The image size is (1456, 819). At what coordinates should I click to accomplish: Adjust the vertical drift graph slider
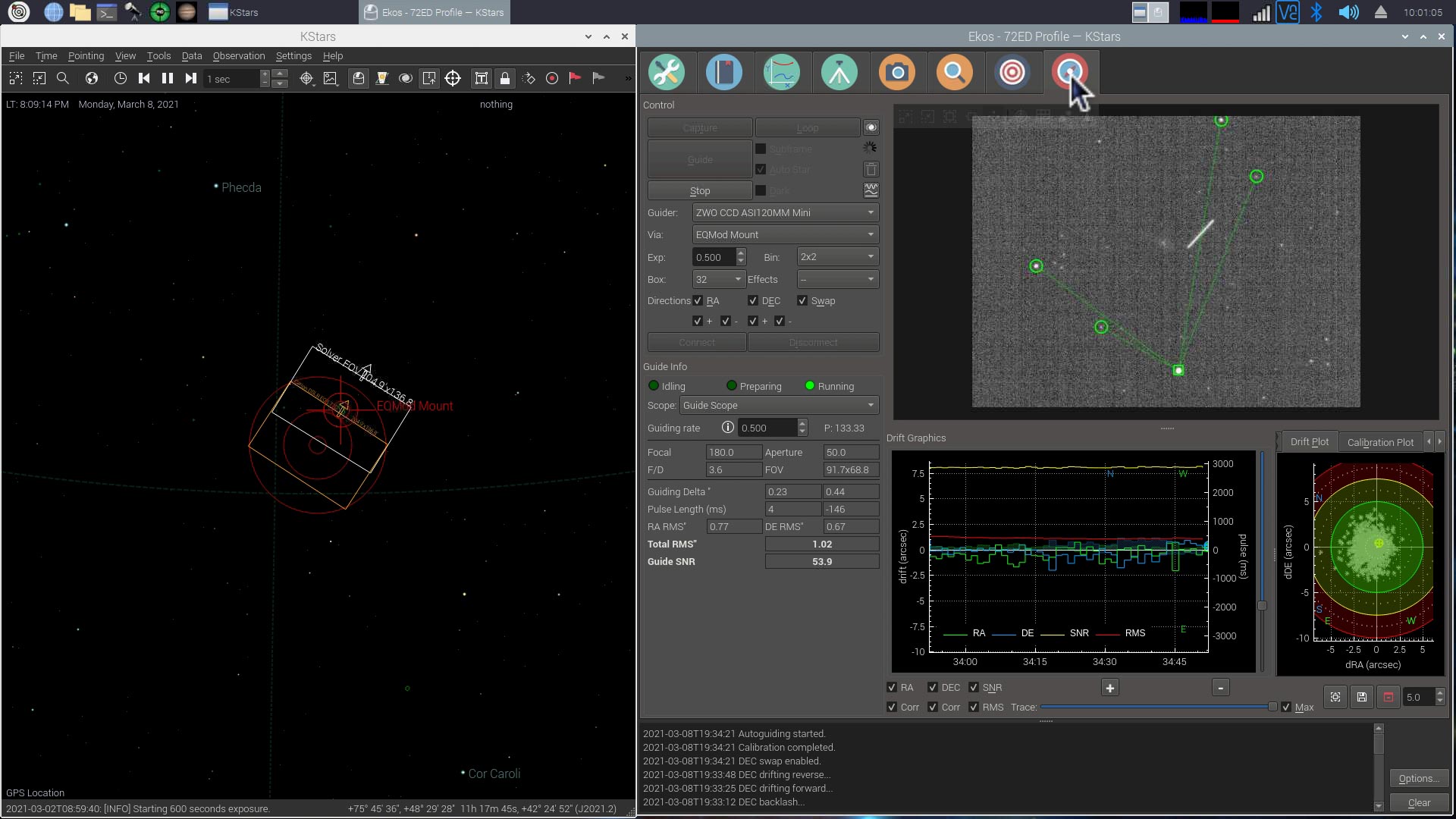click(1262, 605)
